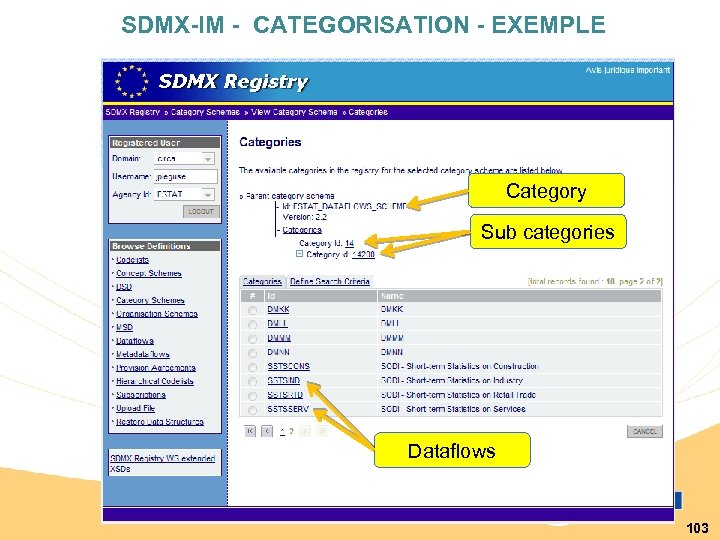The image size is (720, 540).
Task: Go to first page pagination icon
Action: tap(250, 431)
